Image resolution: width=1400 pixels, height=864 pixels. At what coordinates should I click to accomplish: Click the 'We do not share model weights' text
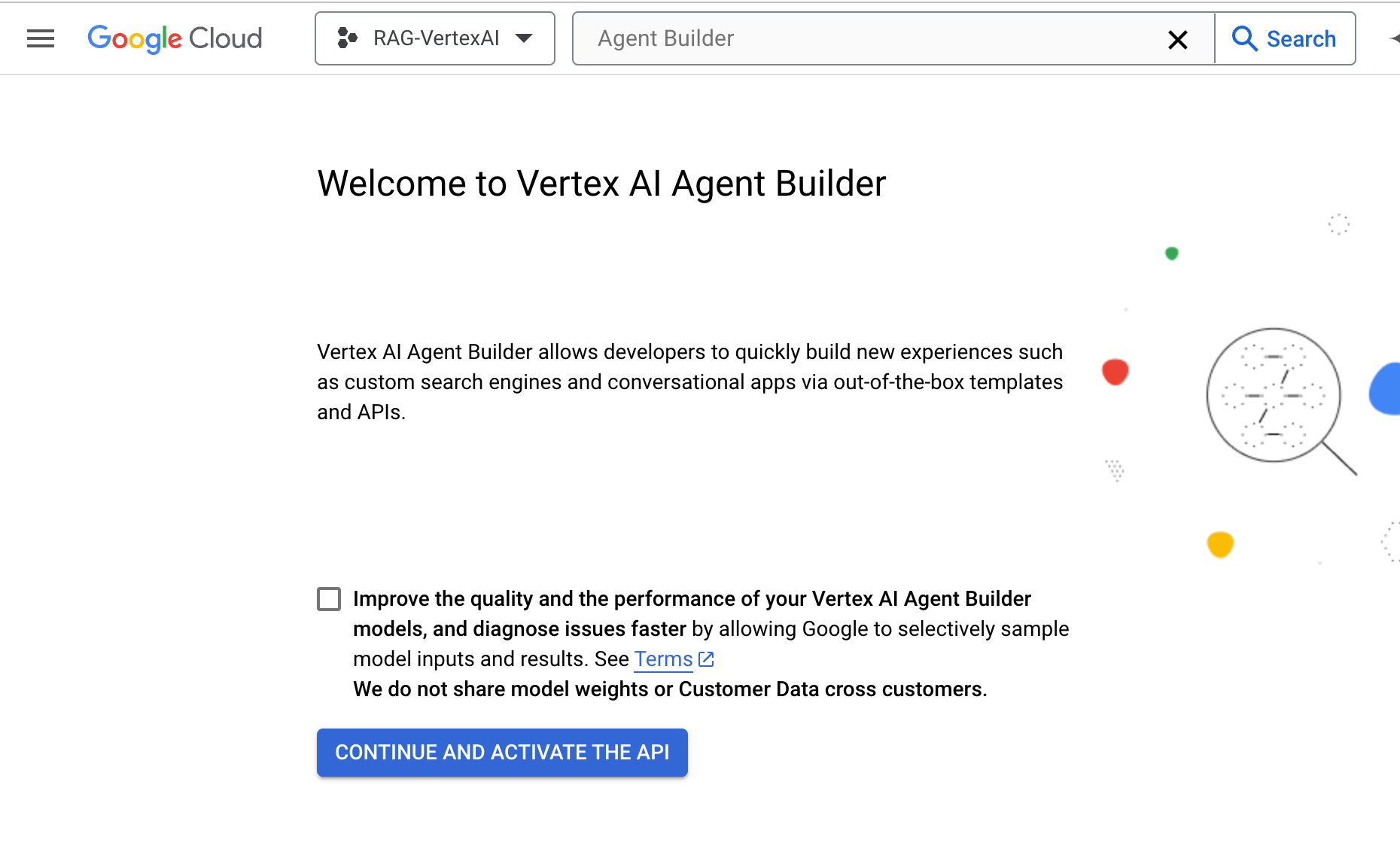670,689
